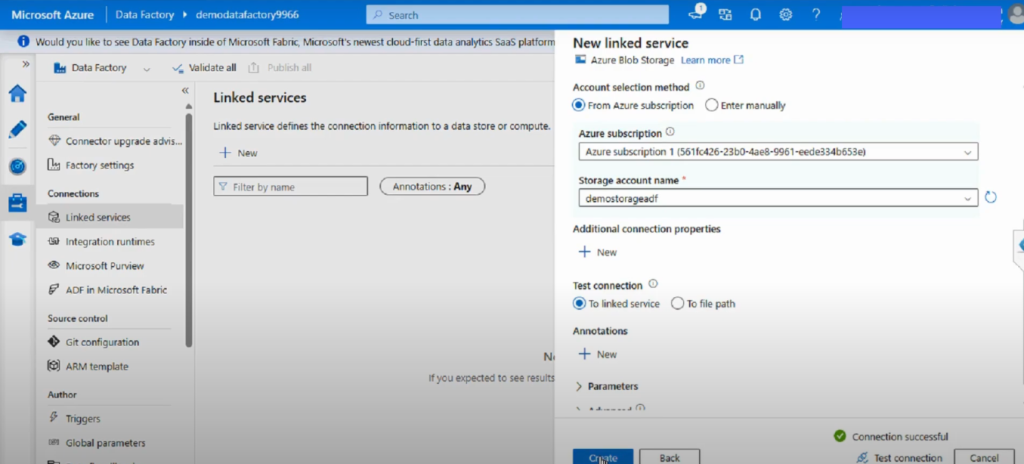The height and width of the screenshot is (464, 1024).
Task: Open Integration runtimes
Action: [x=101, y=242]
